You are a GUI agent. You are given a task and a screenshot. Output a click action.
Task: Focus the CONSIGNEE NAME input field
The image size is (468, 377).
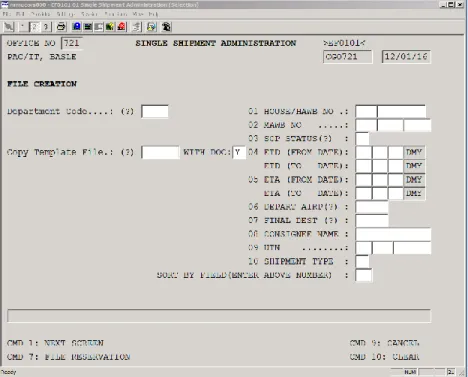point(393,234)
